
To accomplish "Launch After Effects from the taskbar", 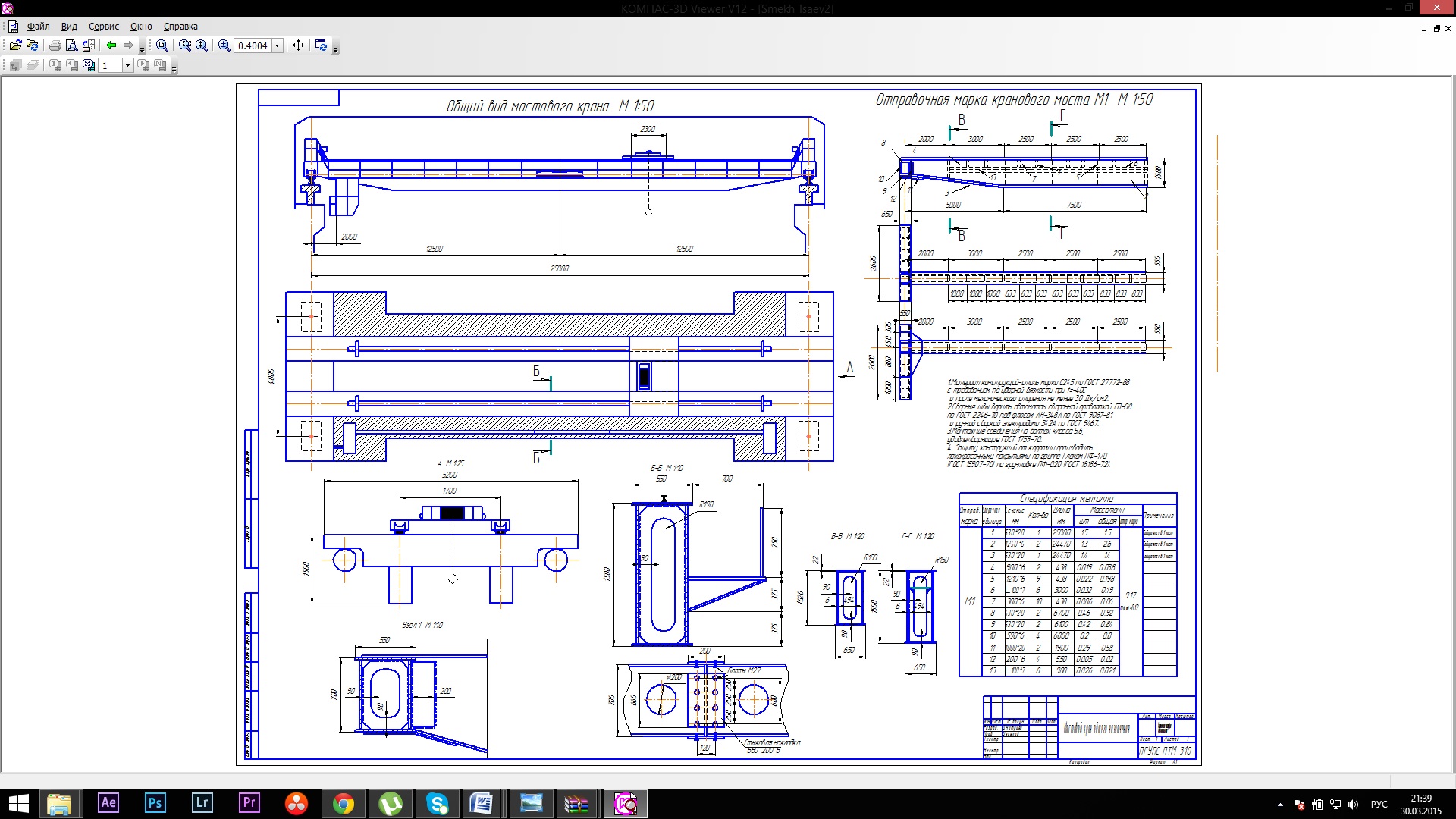I will tap(108, 803).
